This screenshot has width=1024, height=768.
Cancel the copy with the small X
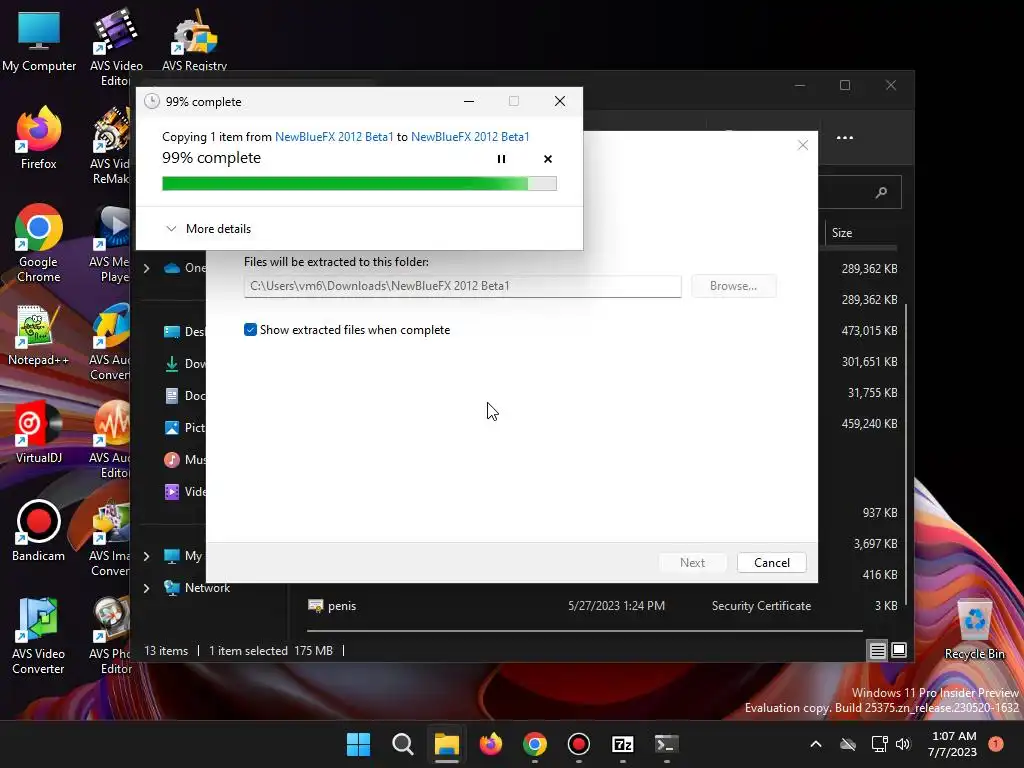click(x=548, y=159)
